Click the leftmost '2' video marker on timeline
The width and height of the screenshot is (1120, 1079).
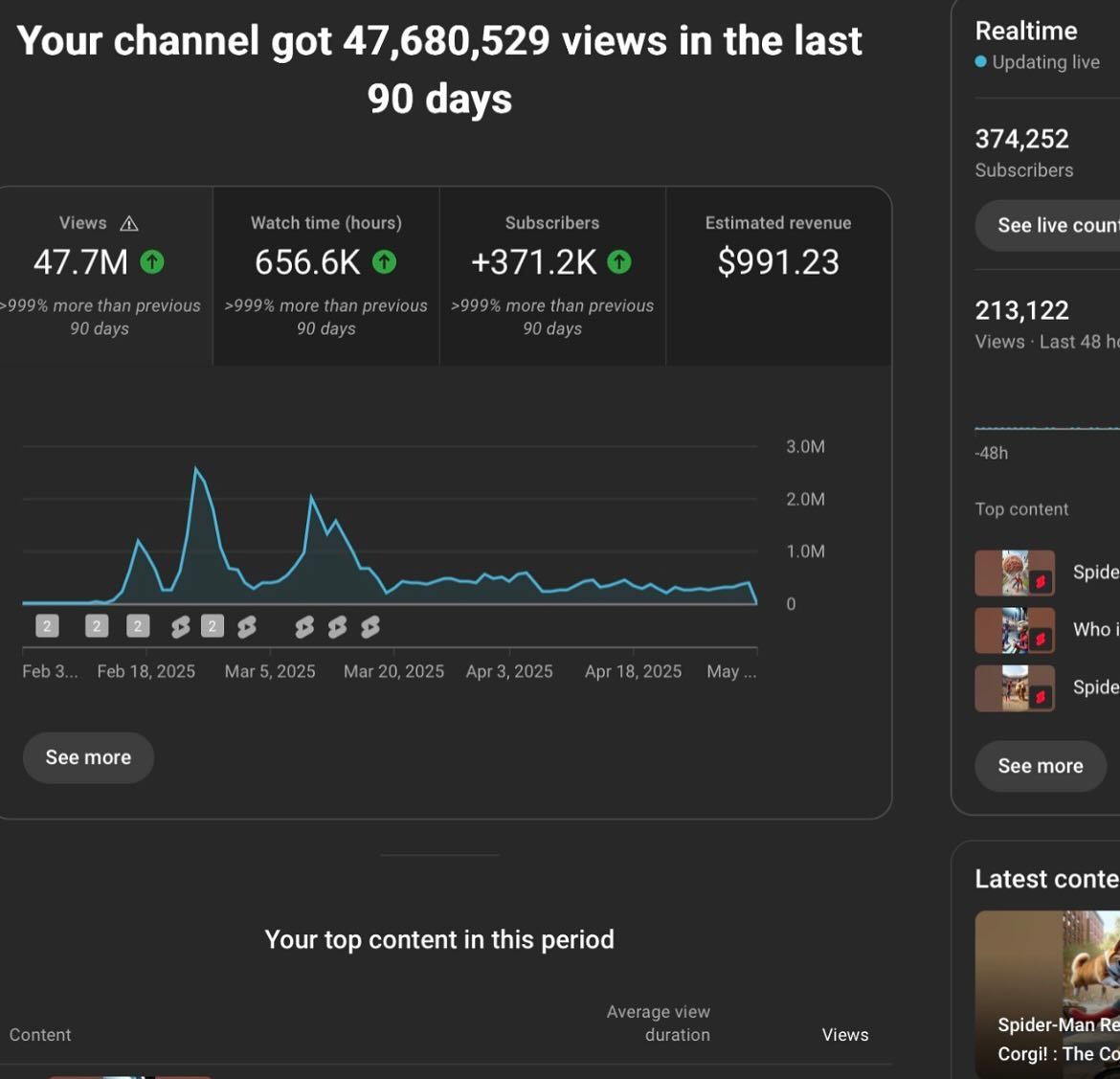point(47,626)
